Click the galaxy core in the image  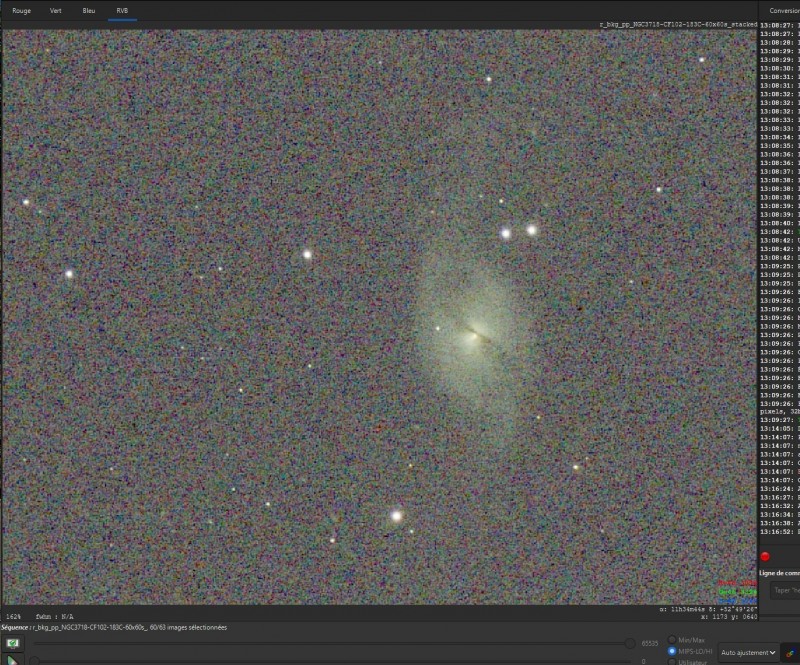point(476,333)
